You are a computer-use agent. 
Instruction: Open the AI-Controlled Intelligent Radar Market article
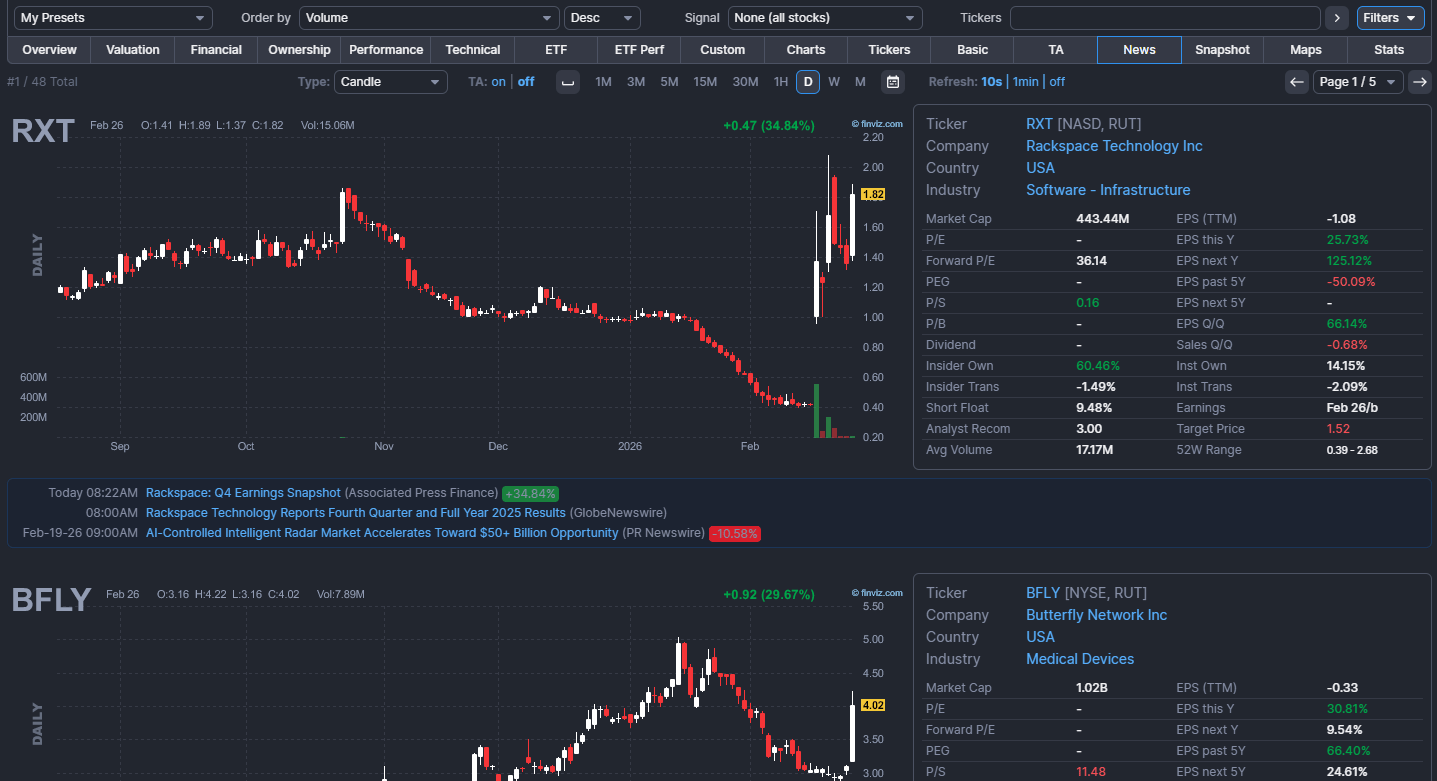pyautogui.click(x=382, y=533)
